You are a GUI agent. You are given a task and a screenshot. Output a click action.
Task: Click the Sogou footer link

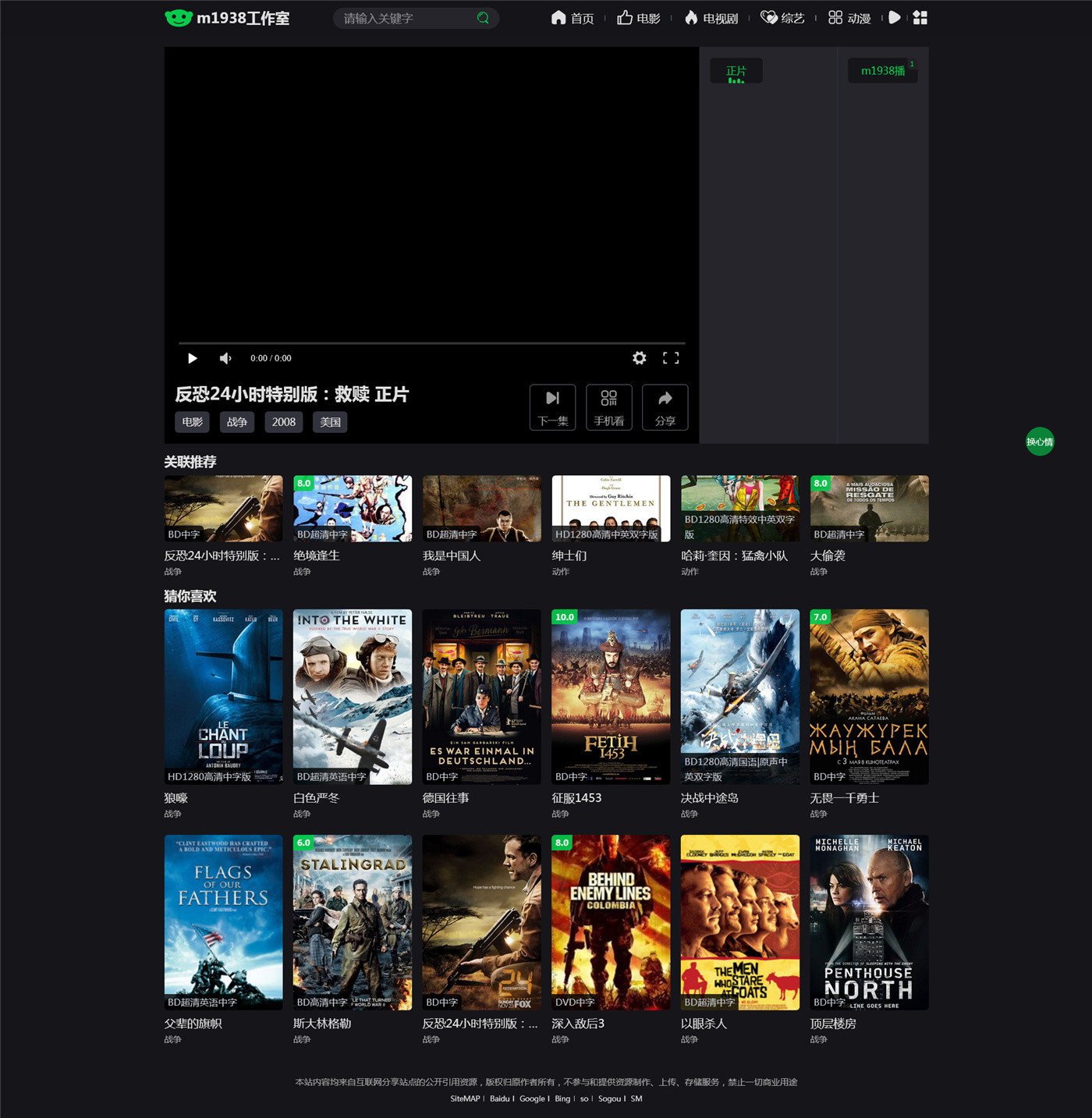(x=609, y=1098)
